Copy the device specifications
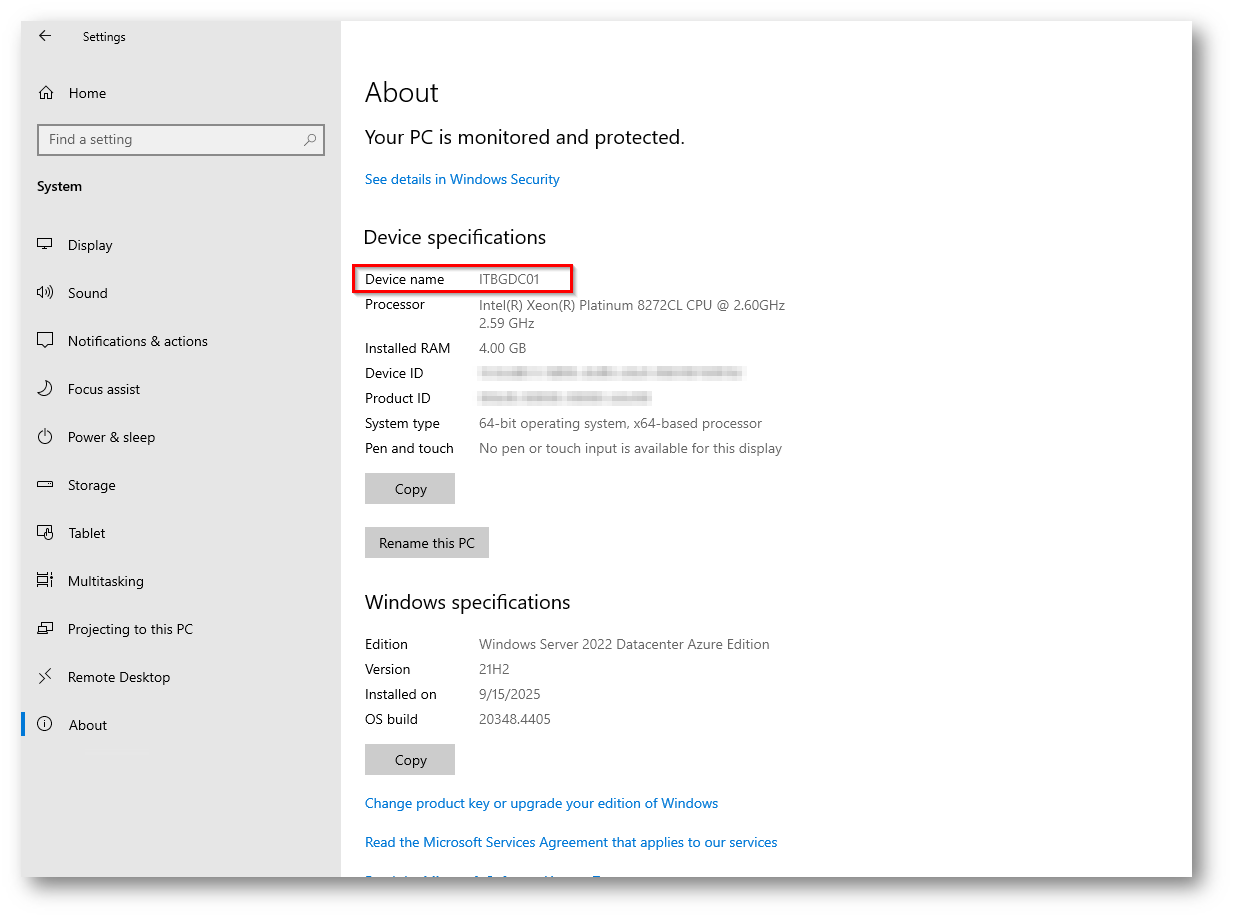 click(x=410, y=489)
